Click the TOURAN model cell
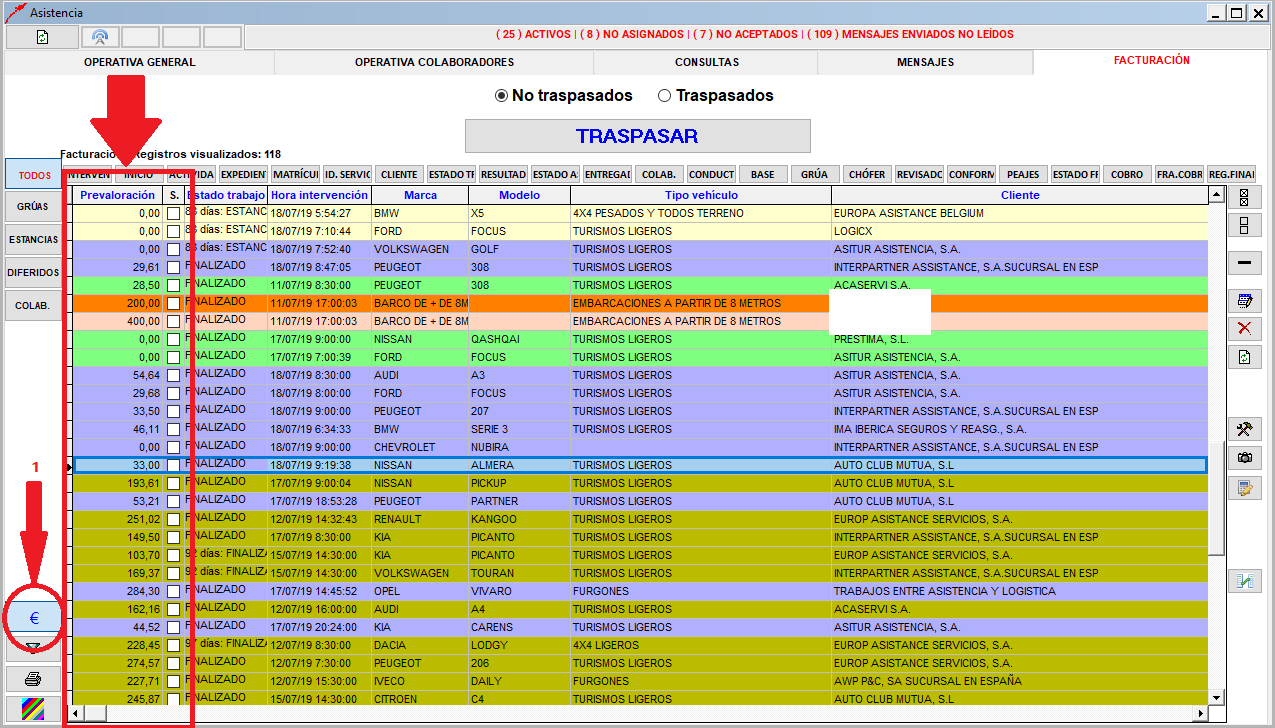1275x728 pixels. 519,573
